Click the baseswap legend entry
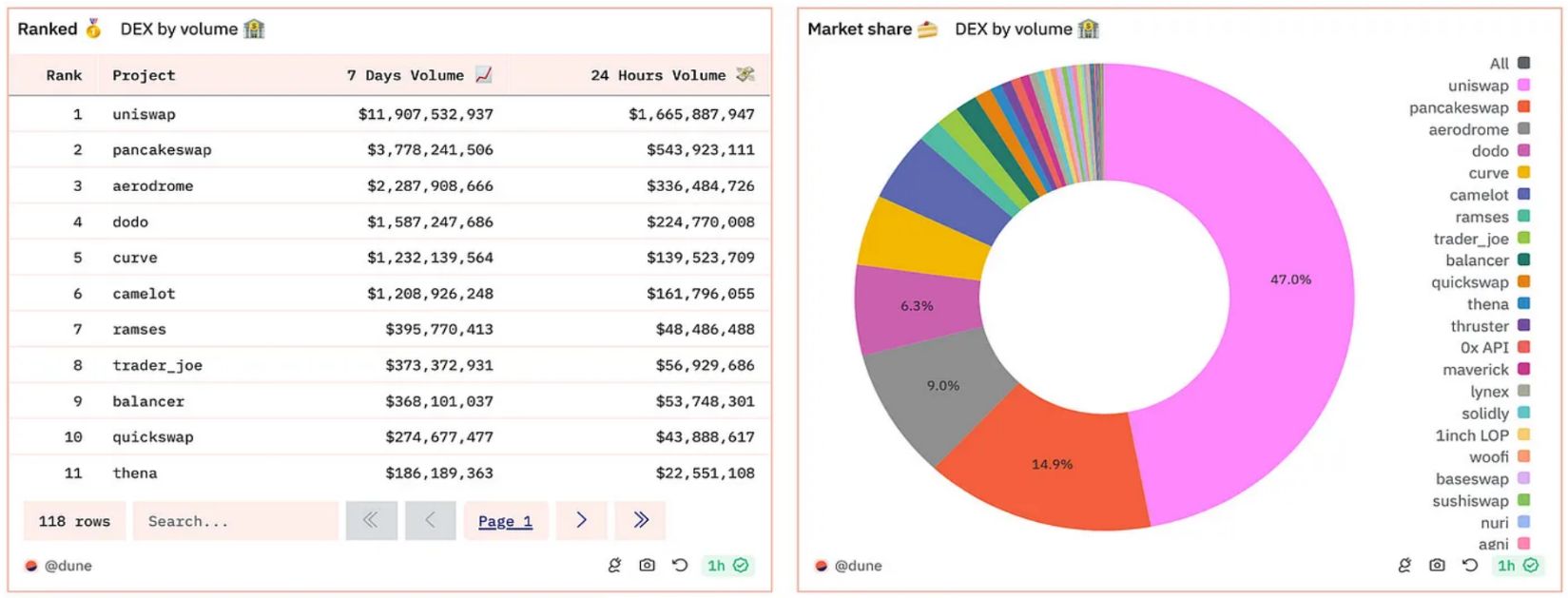This screenshot has height=598, width=1568. [1482, 479]
